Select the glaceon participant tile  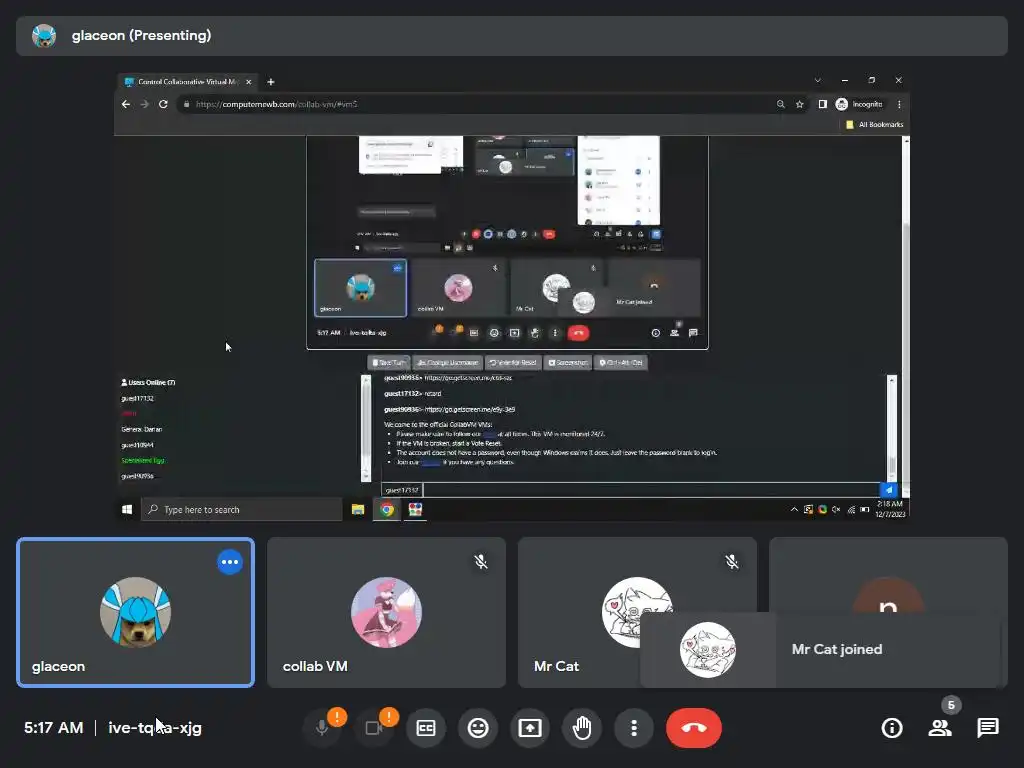[x=136, y=613]
